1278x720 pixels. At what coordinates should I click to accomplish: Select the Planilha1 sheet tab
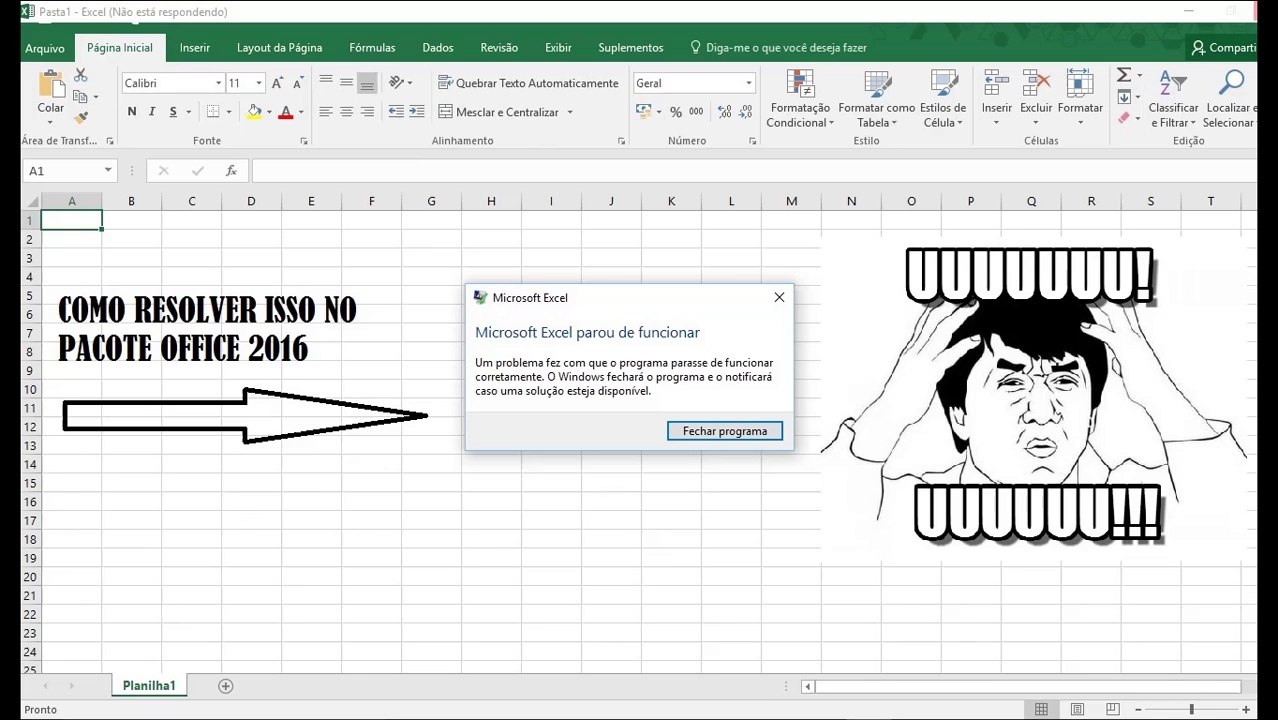[x=149, y=686]
